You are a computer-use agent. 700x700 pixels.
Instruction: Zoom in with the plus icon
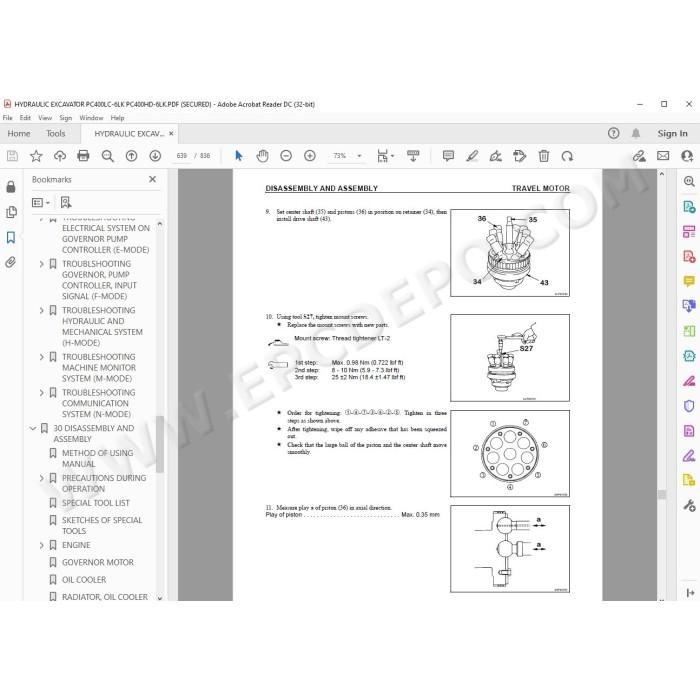coord(310,156)
